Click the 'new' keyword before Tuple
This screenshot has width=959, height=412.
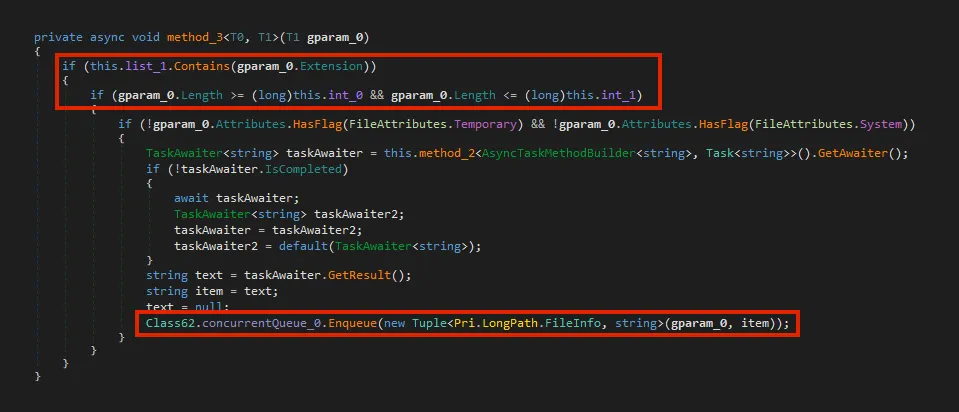pos(394,323)
